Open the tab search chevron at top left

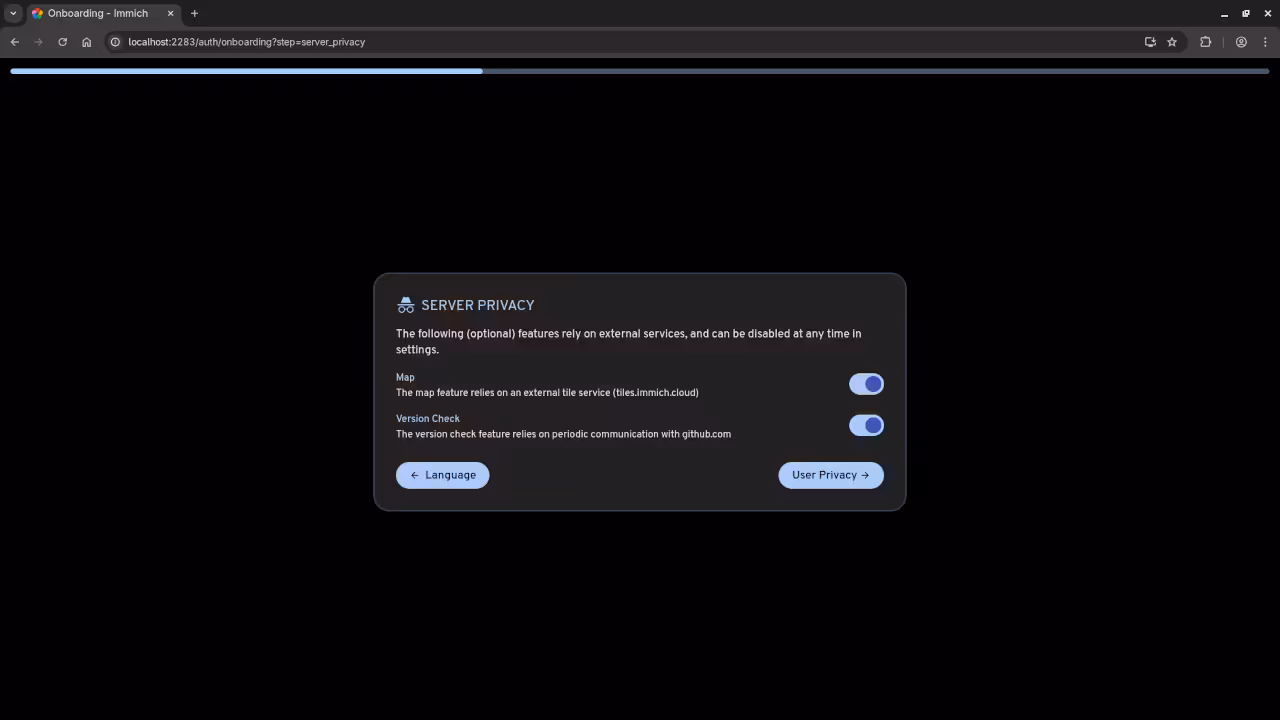13,13
